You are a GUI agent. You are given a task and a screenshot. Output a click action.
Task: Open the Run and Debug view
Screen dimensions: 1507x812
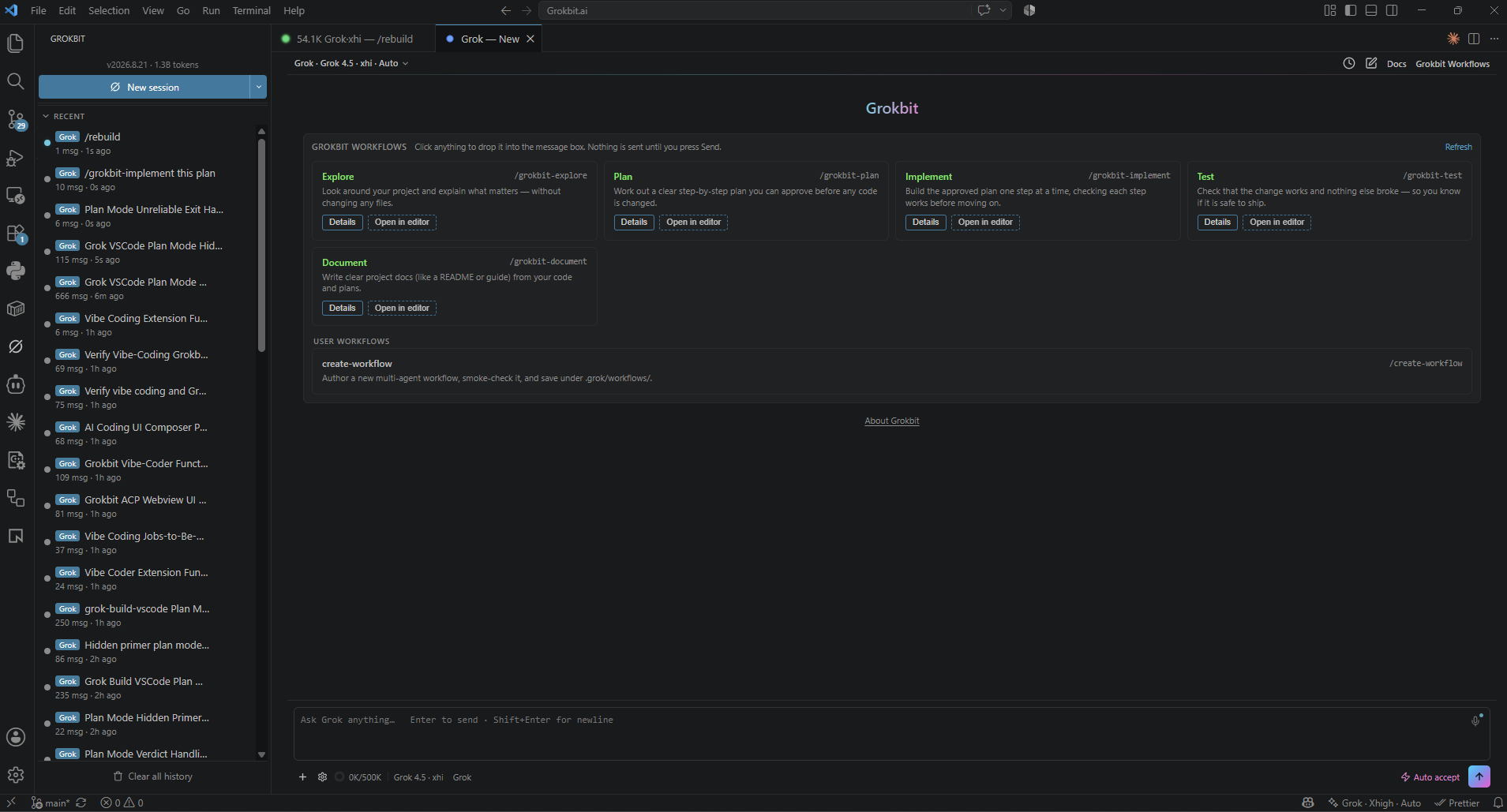click(16, 157)
